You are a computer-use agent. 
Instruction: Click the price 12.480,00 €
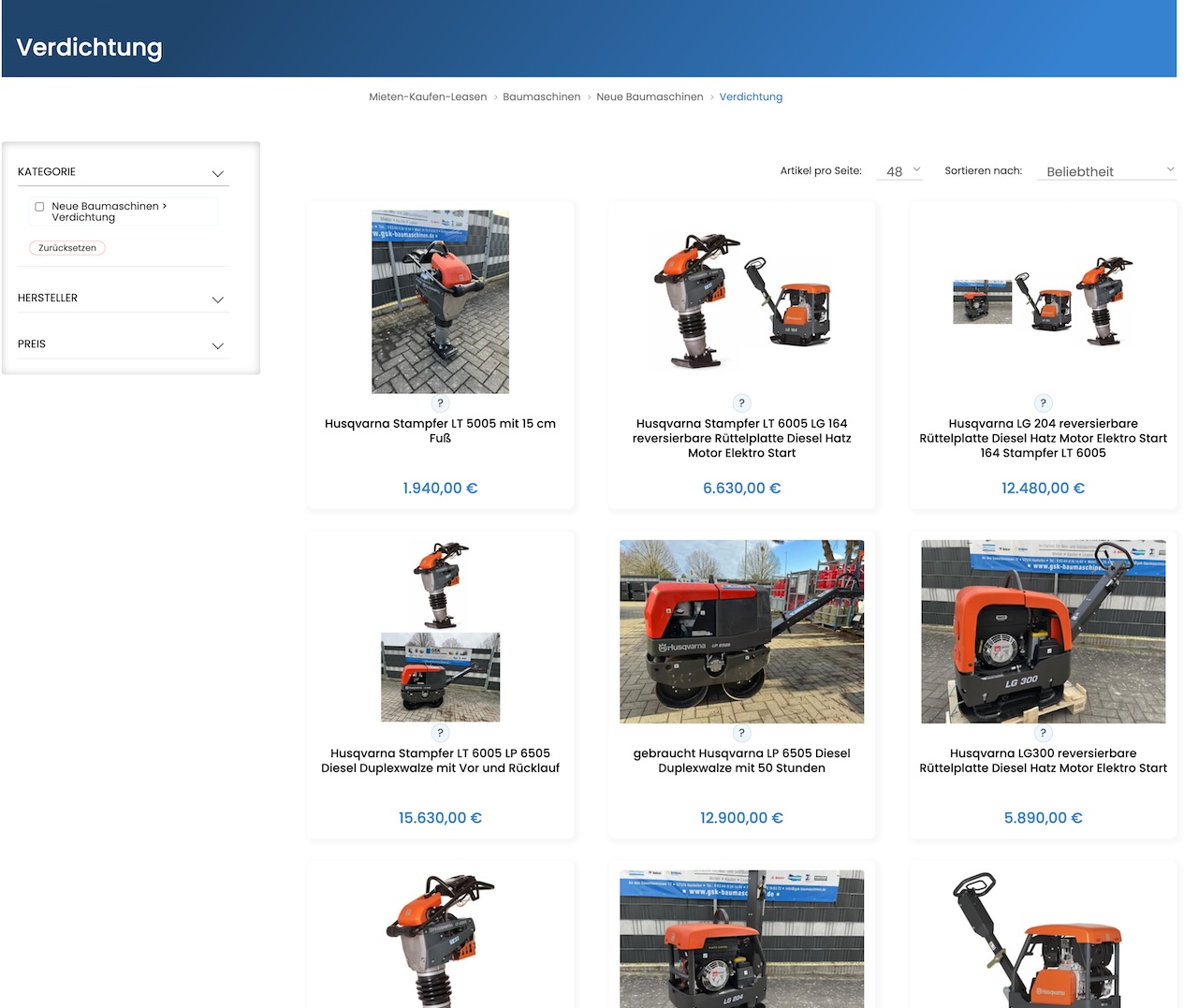(1043, 488)
